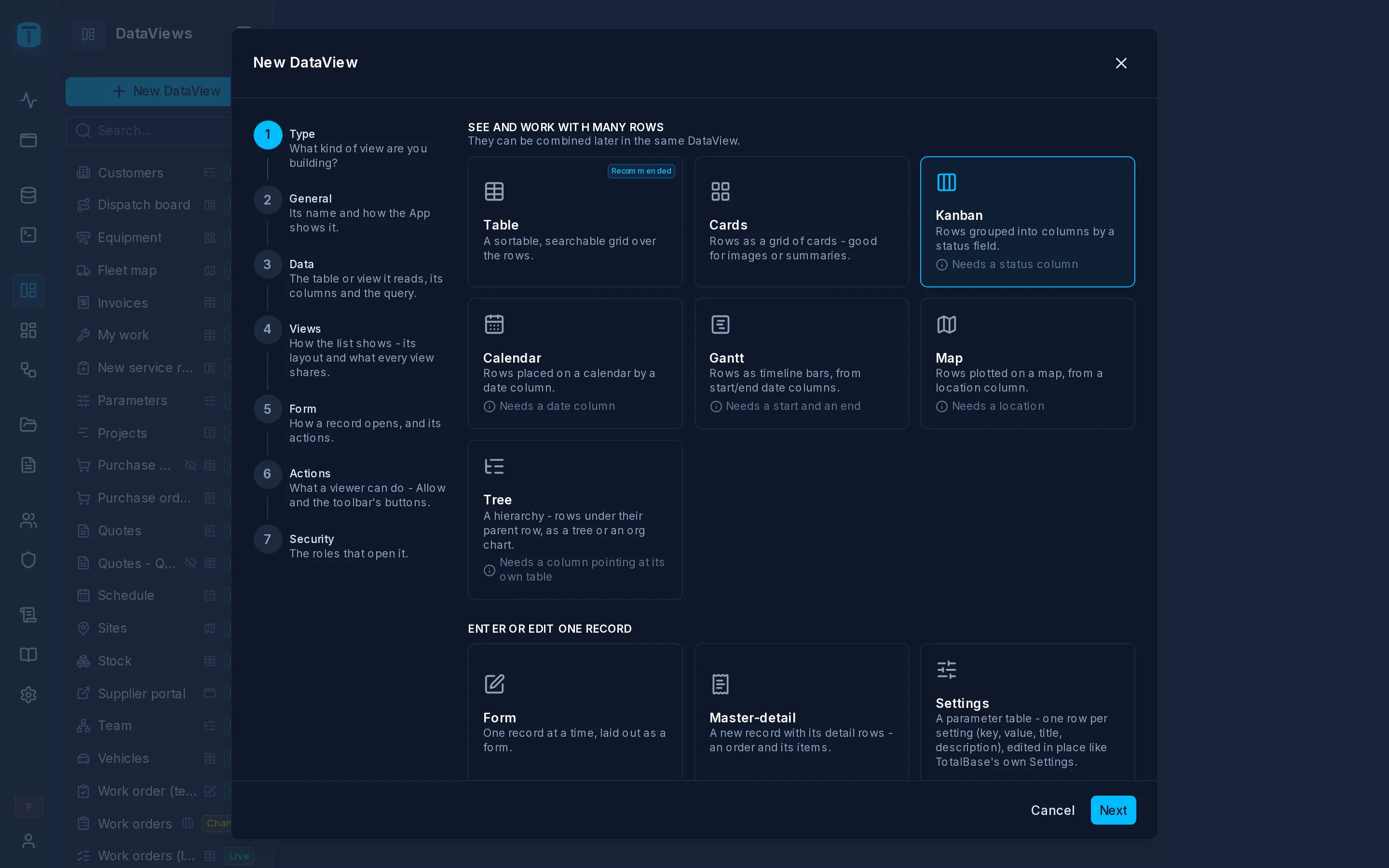
Task: Click the Next button
Action: click(1113, 810)
